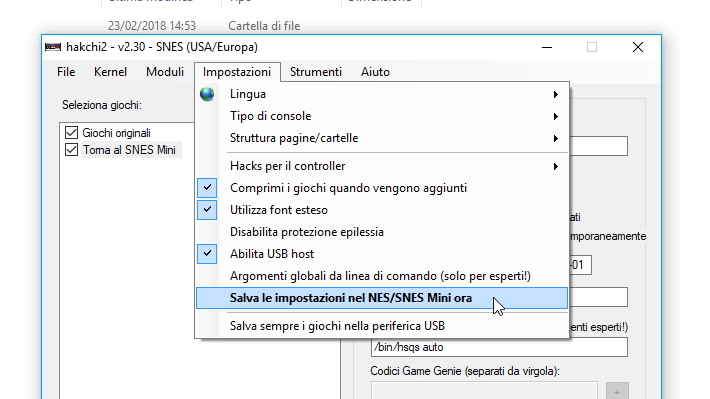Toggle Salva sempre i giochi nella periferica USB

tap(382, 326)
